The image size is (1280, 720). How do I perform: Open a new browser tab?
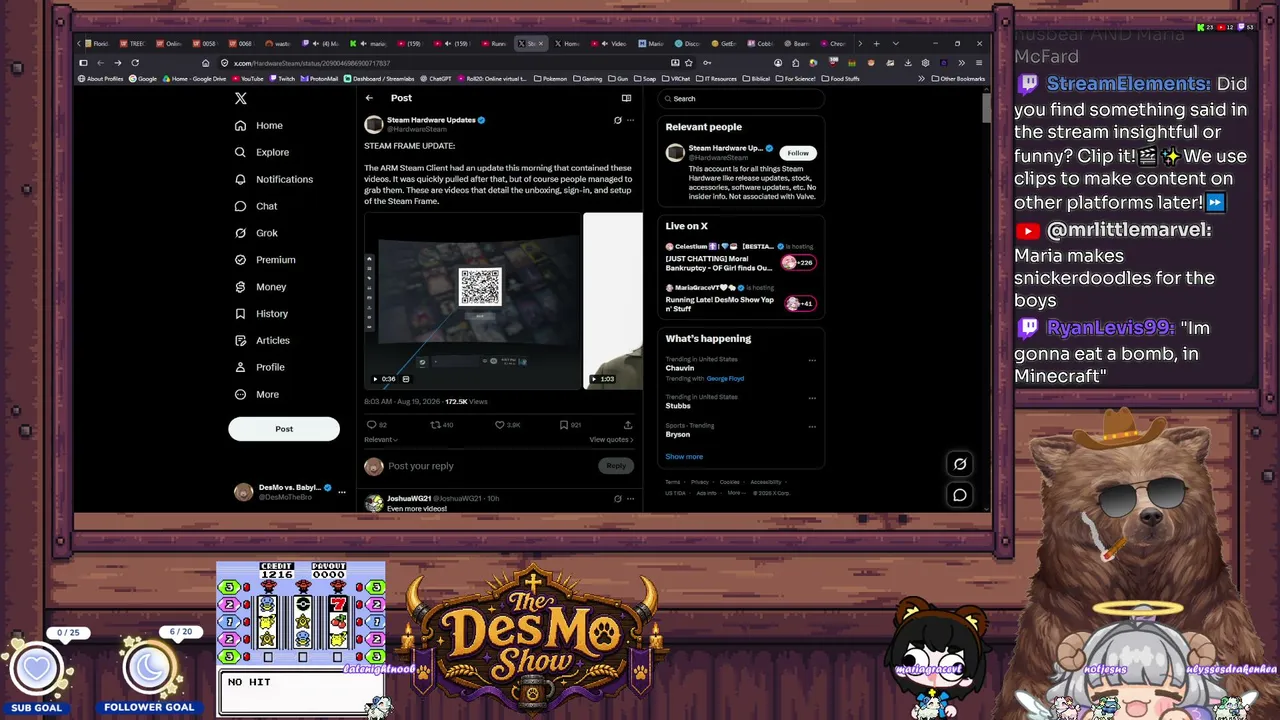pos(876,44)
